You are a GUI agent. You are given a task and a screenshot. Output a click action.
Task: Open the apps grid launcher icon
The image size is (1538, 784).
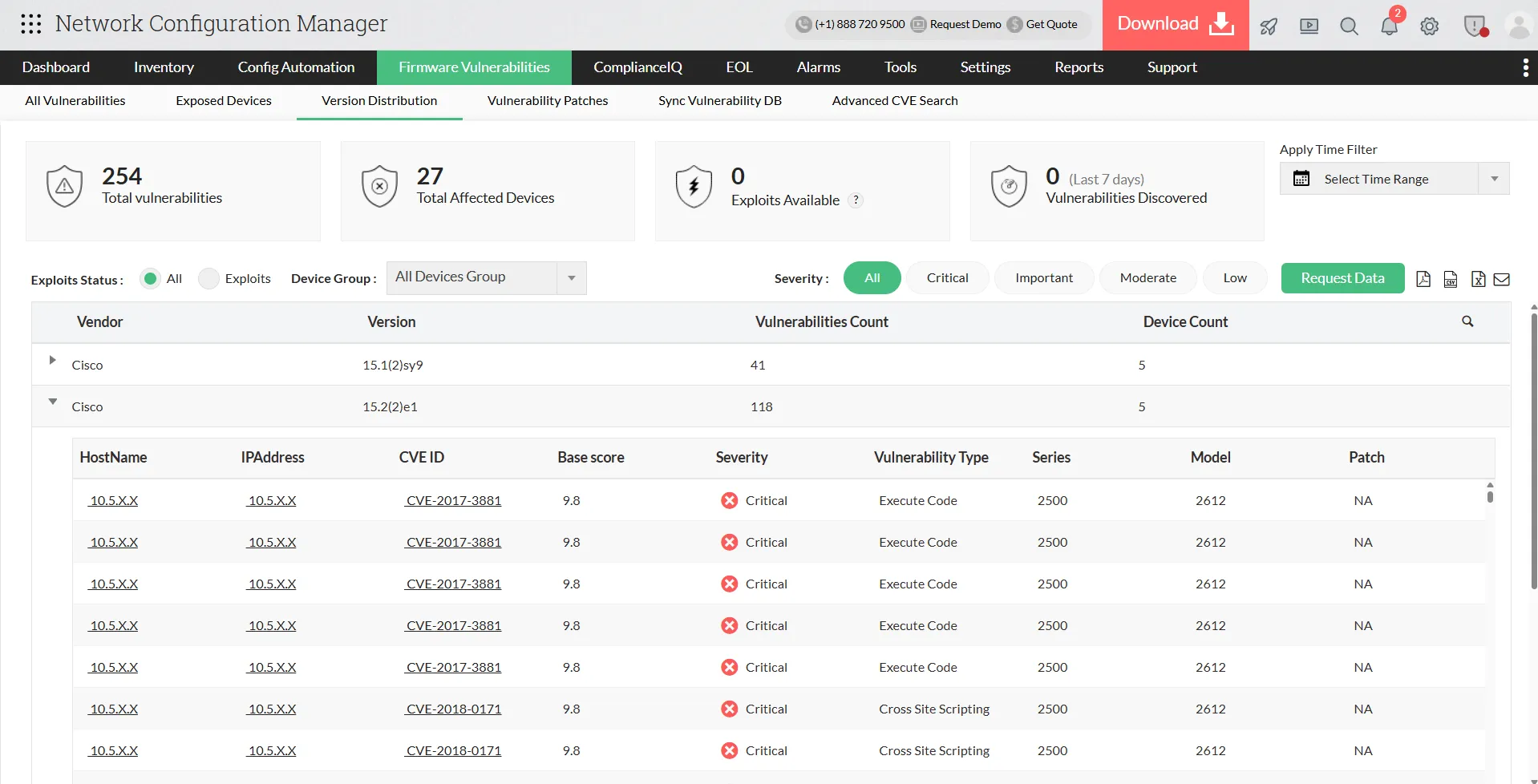click(30, 24)
